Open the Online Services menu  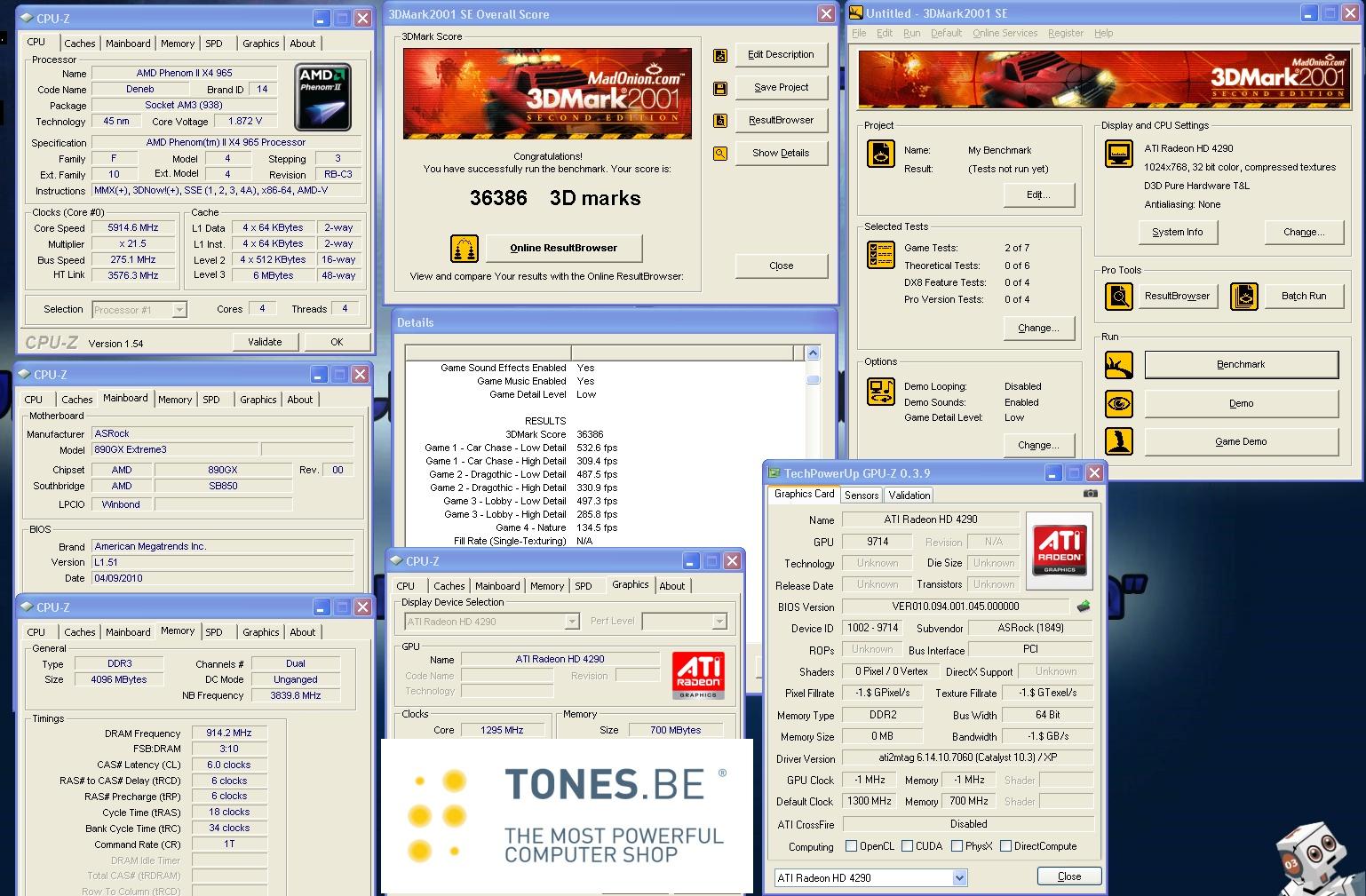pos(1005,34)
